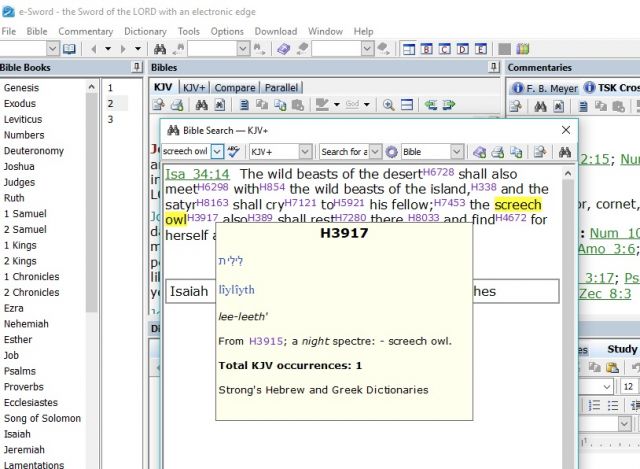
Task: Click the H8163 Strong's number after satyr
Action: pyautogui.click(x=212, y=202)
